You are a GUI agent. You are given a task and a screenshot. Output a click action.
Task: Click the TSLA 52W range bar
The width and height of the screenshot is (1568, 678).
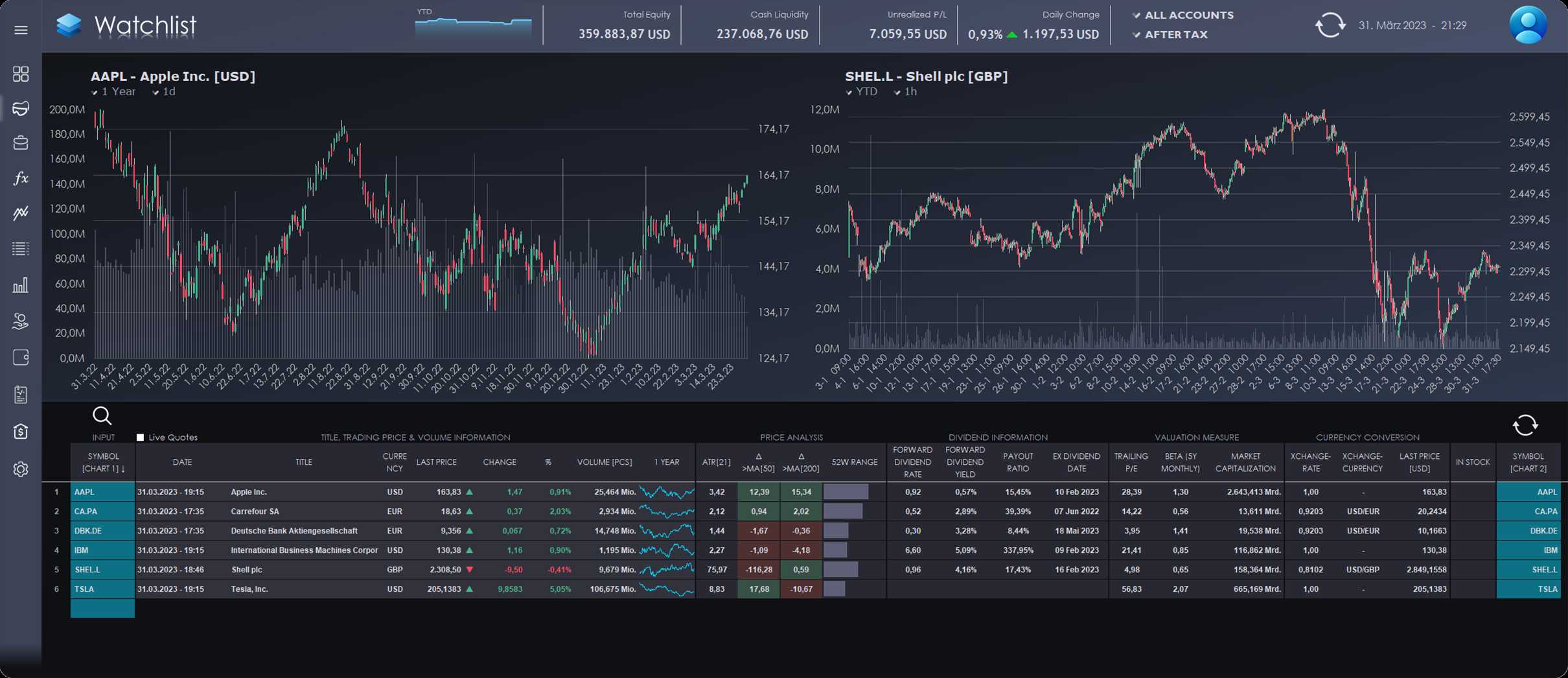tap(834, 589)
